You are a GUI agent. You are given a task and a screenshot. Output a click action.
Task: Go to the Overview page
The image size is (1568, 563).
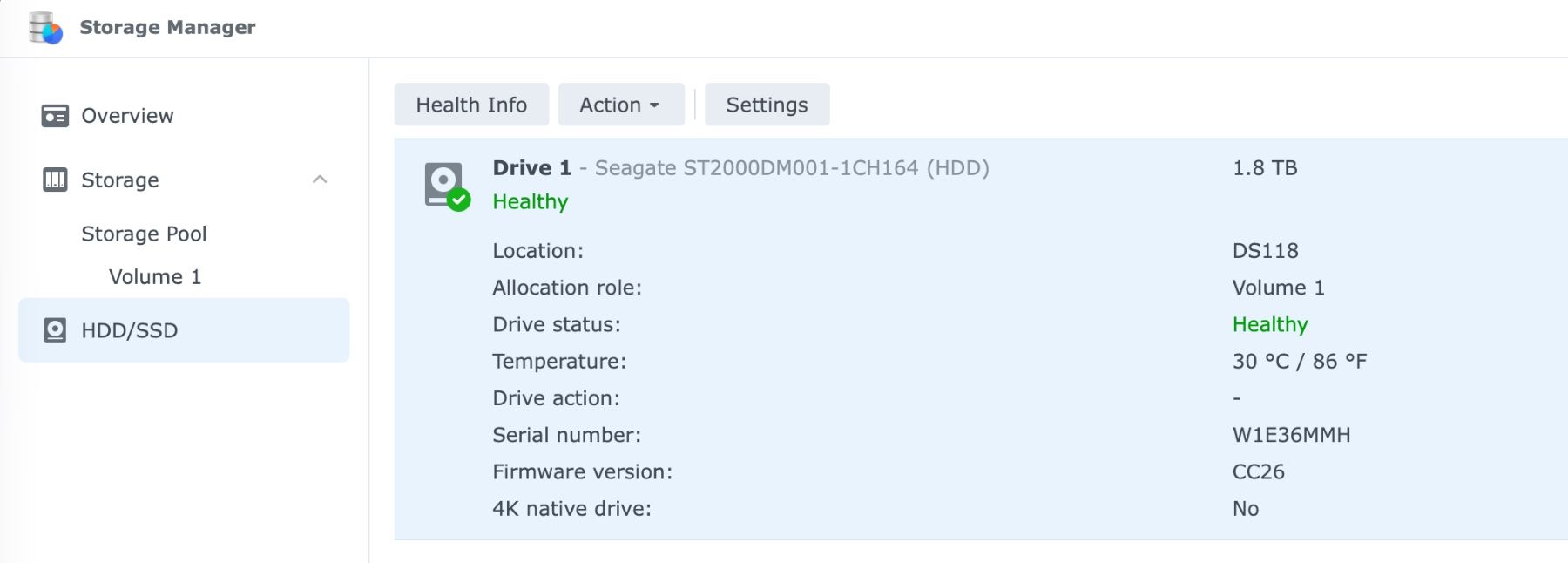127,116
